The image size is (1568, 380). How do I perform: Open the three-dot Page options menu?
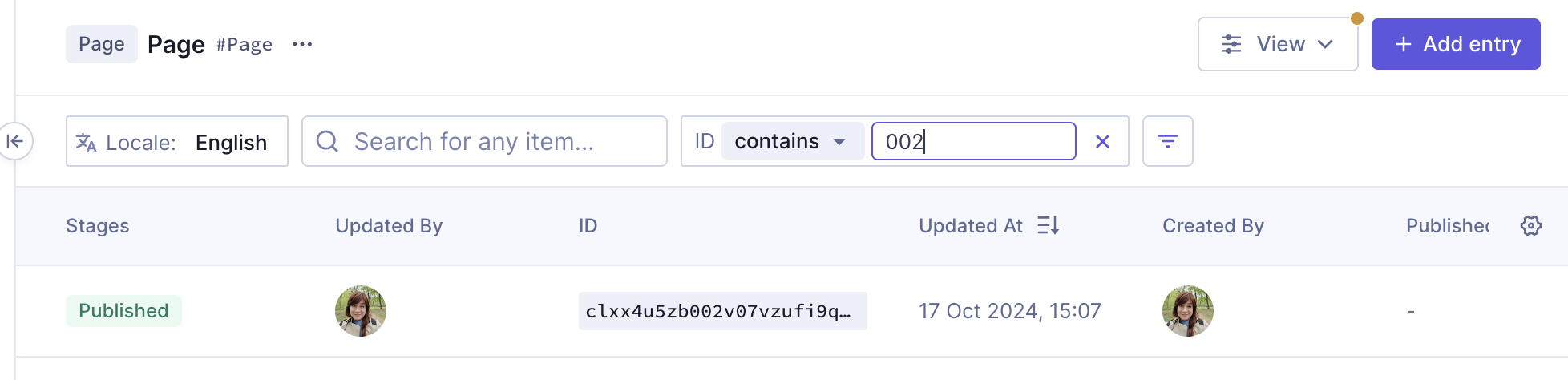click(x=302, y=44)
